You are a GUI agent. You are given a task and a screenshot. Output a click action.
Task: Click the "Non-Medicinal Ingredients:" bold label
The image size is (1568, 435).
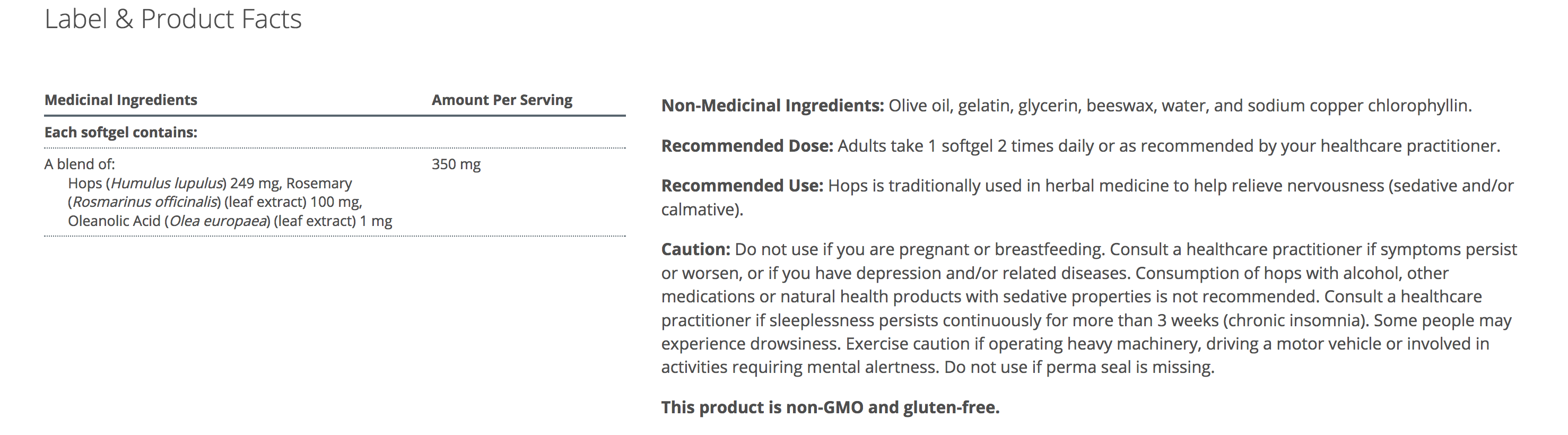pyautogui.click(x=772, y=106)
